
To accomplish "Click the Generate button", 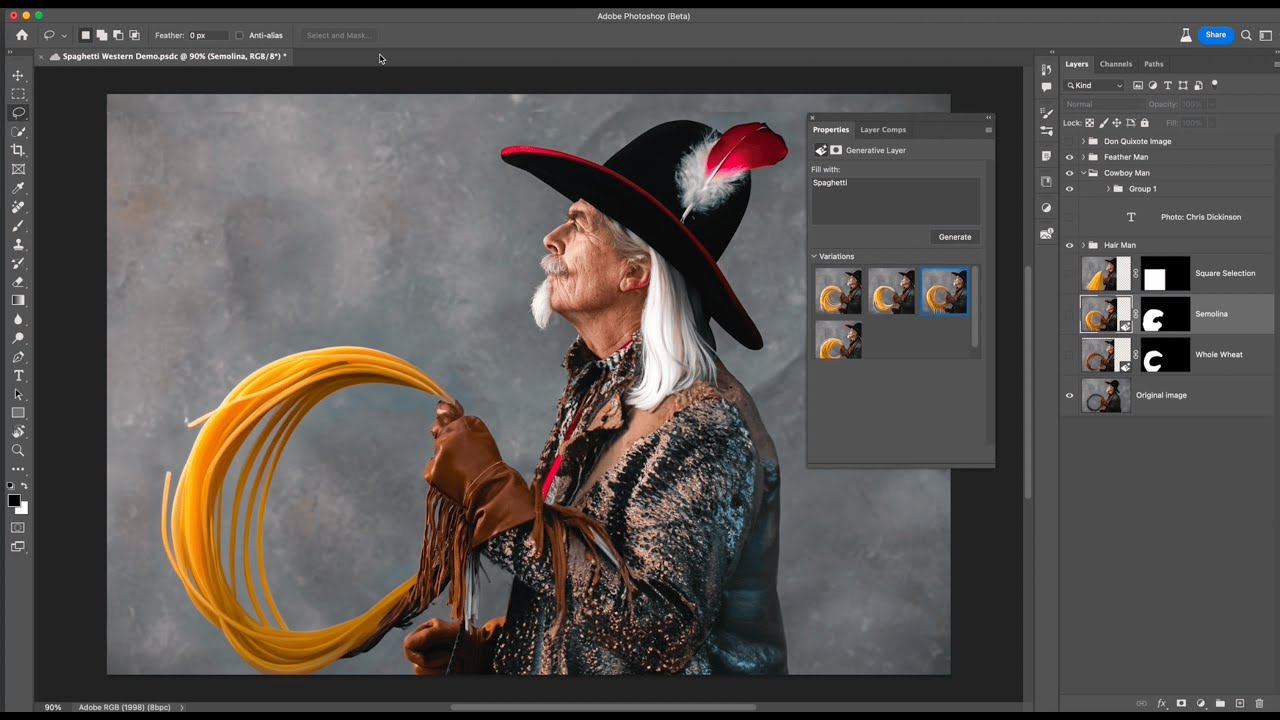I will click(x=954, y=237).
